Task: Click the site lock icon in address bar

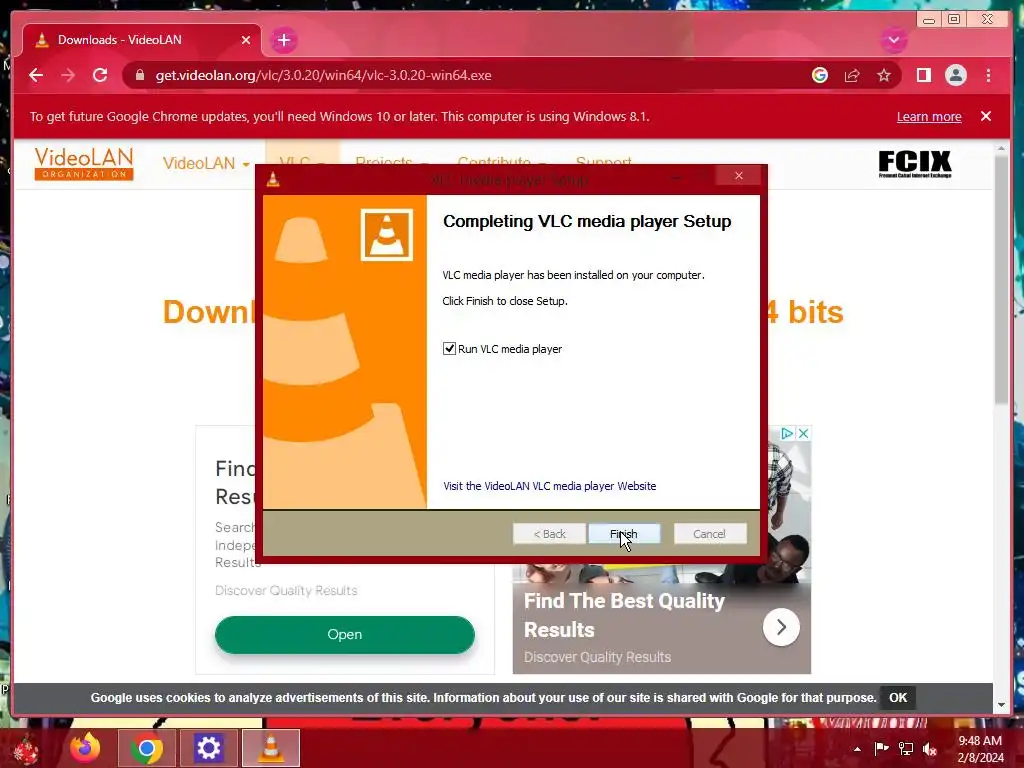Action: 139,75
